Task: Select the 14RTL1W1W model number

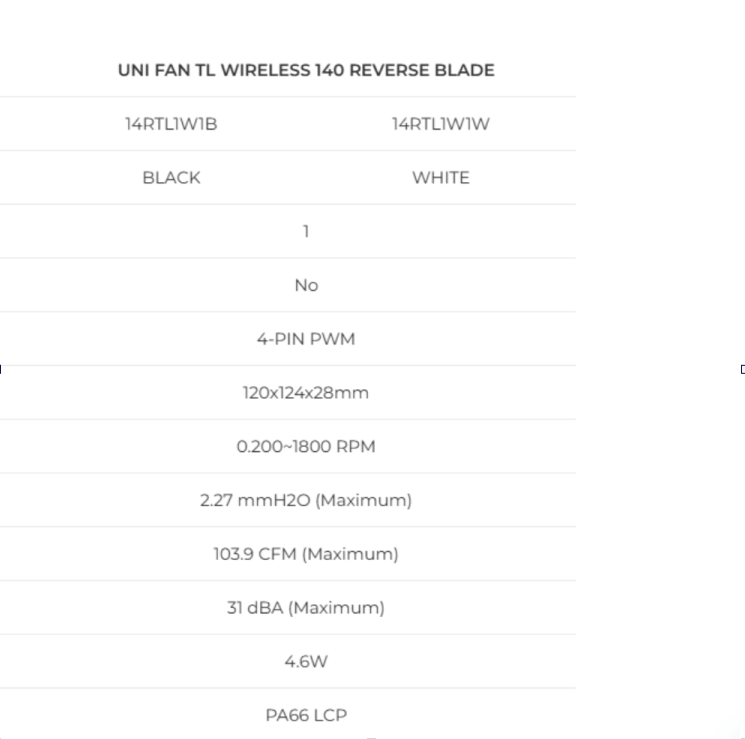Action: [x=440, y=124]
